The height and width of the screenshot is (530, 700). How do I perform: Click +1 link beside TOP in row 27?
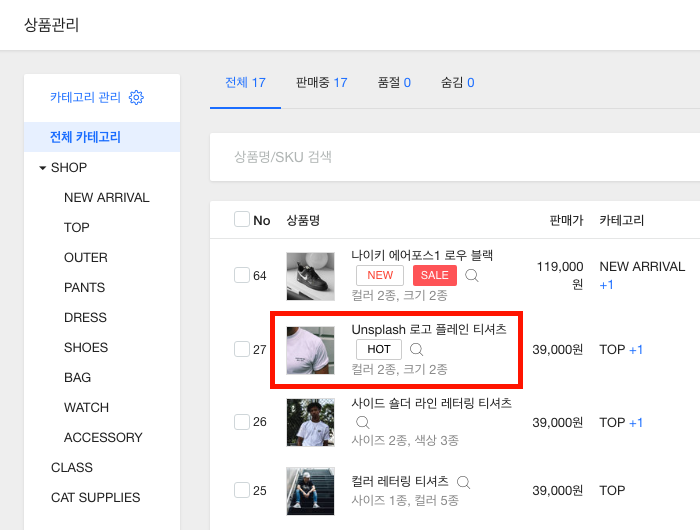pyautogui.click(x=636, y=350)
